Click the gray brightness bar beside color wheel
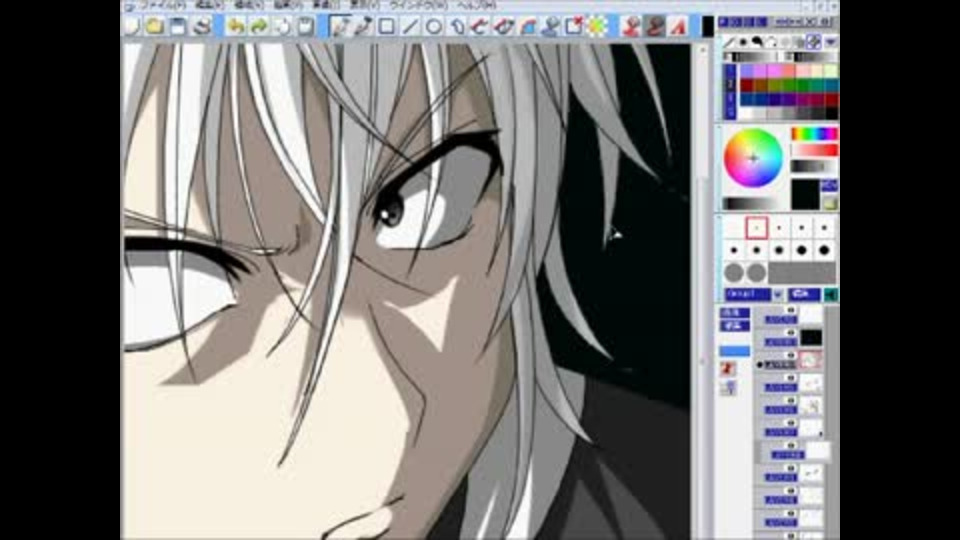 tap(814, 167)
